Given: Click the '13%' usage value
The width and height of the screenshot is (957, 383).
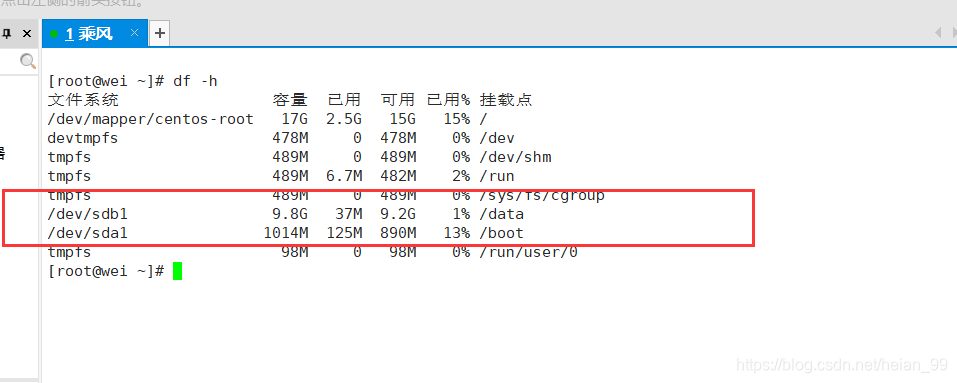Looking at the screenshot, I should click(x=457, y=233).
